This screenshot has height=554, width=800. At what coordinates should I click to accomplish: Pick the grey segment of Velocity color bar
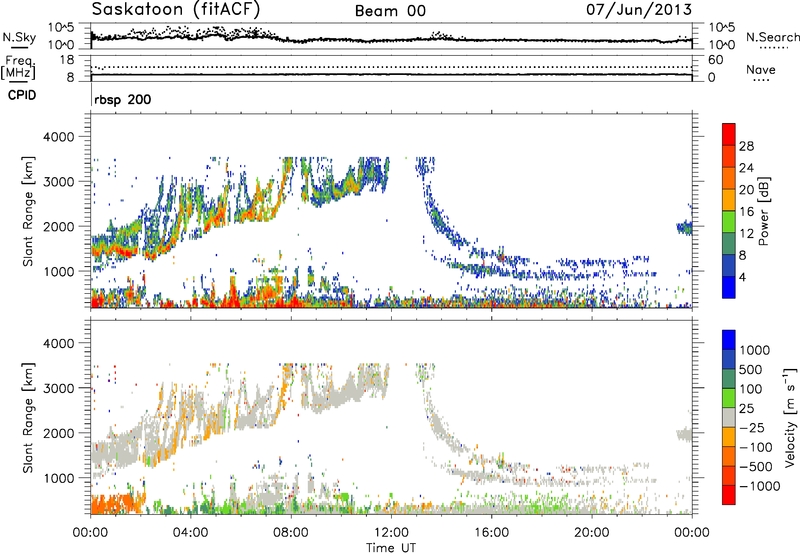[729, 417]
